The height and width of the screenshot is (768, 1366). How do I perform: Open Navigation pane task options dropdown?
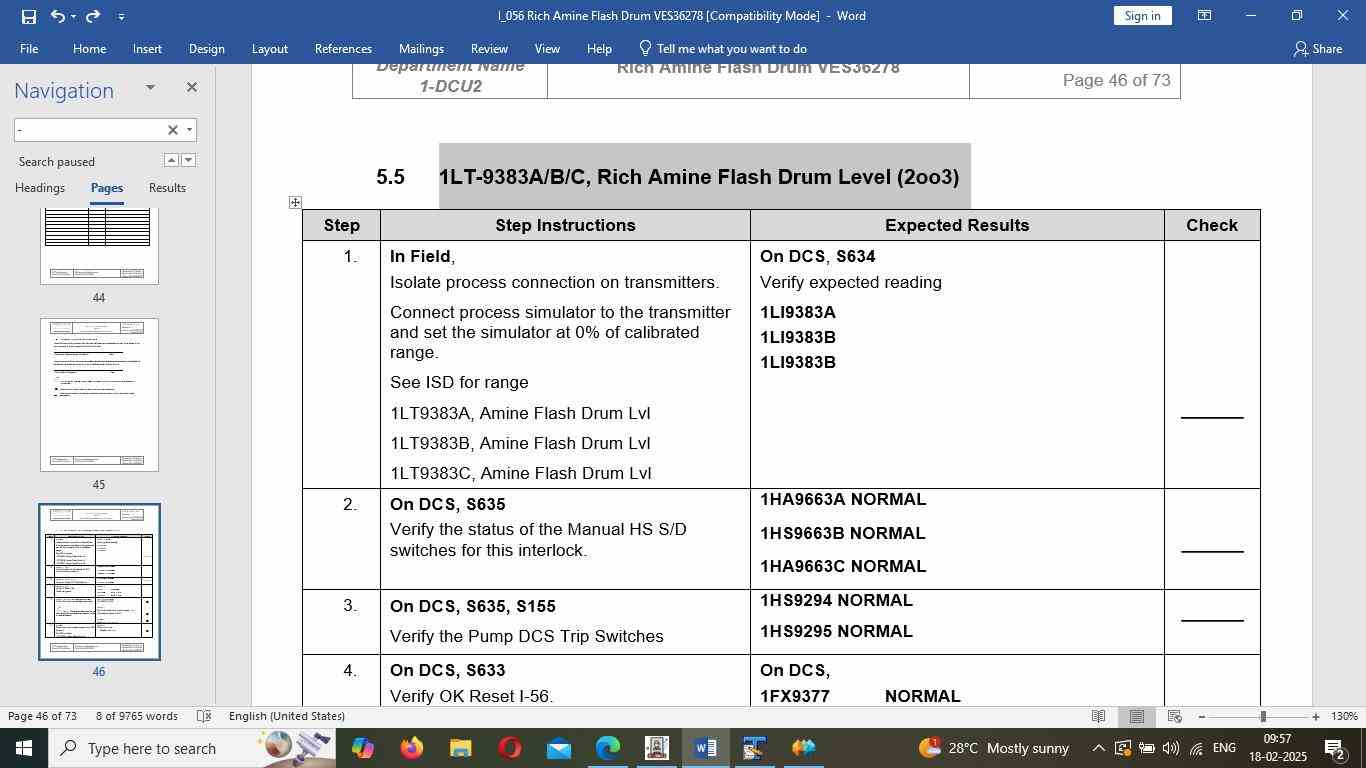150,87
